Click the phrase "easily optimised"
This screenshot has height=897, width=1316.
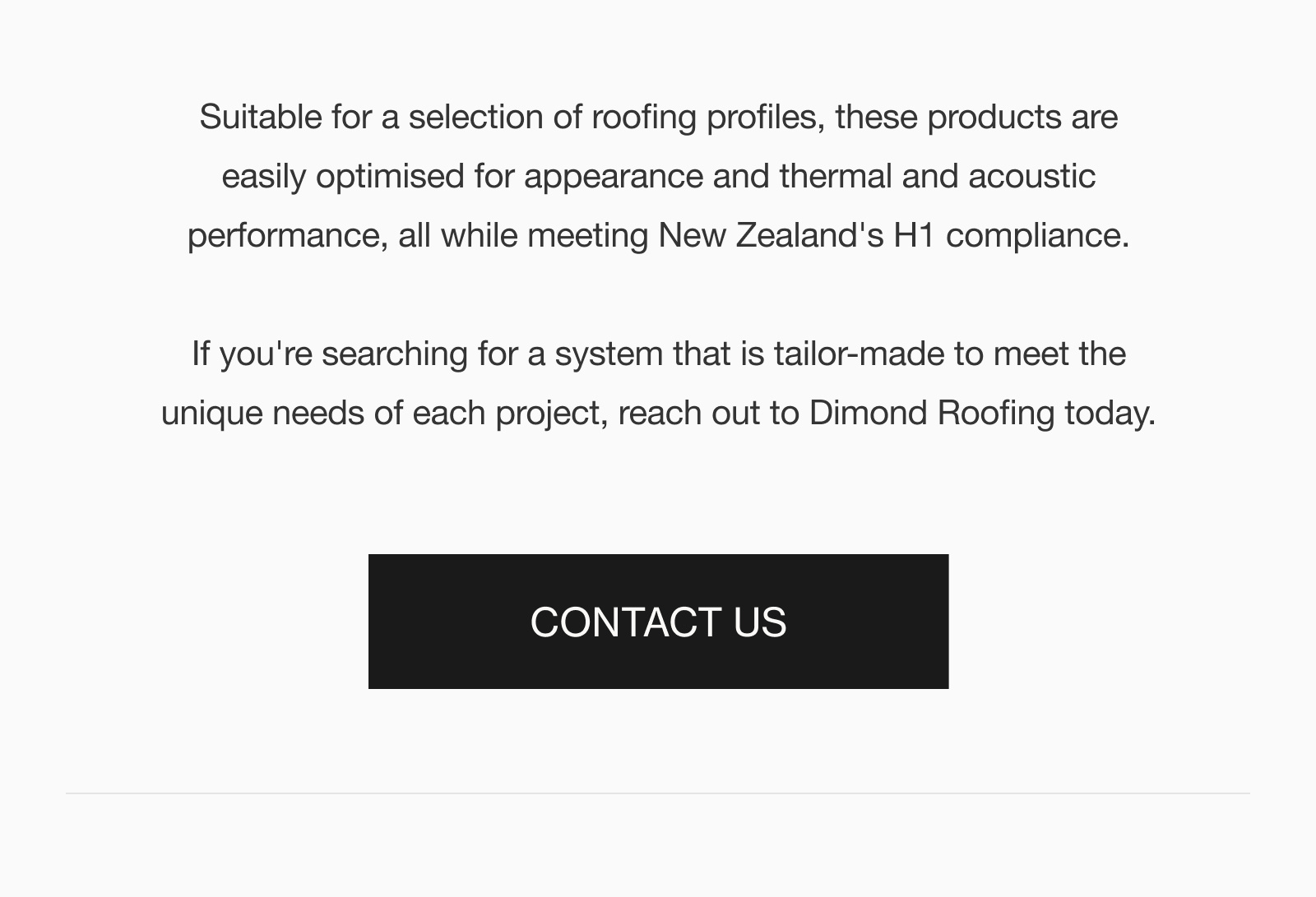tap(343, 177)
